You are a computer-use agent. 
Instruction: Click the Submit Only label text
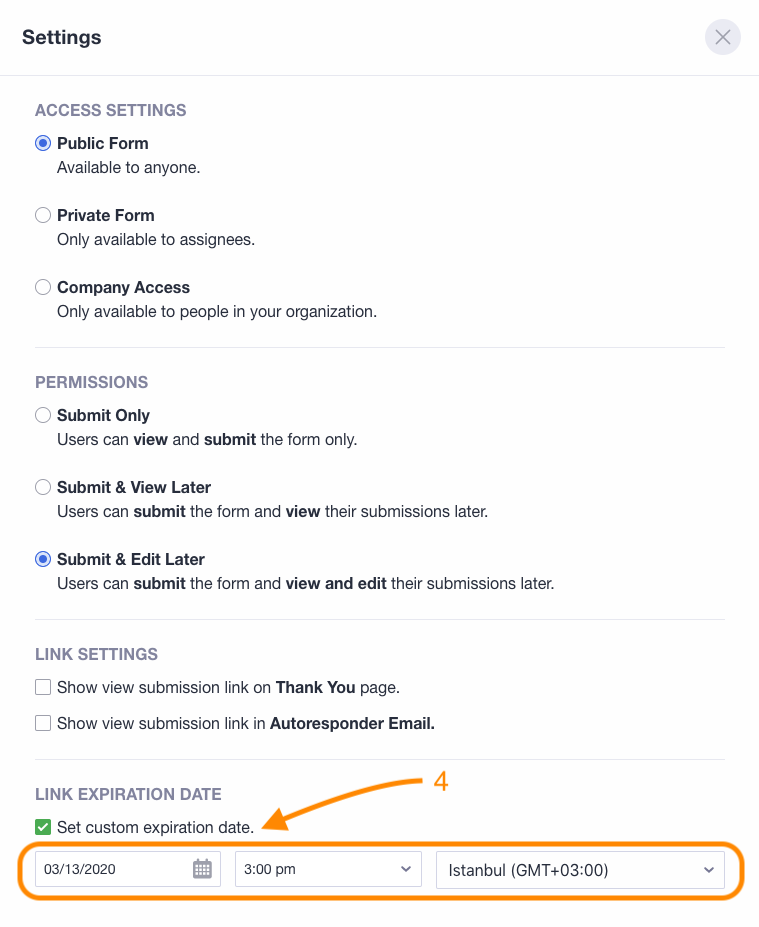coord(103,415)
